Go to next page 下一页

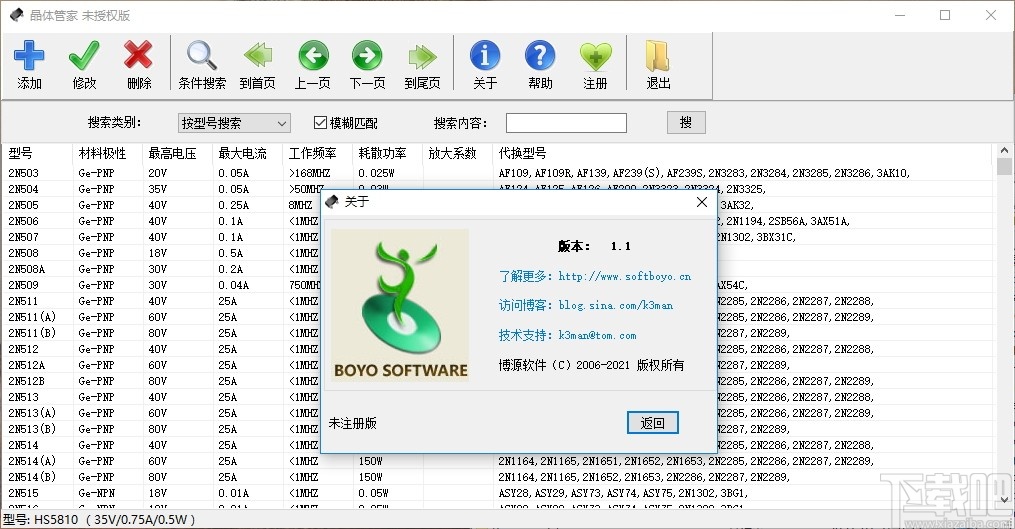click(x=367, y=65)
